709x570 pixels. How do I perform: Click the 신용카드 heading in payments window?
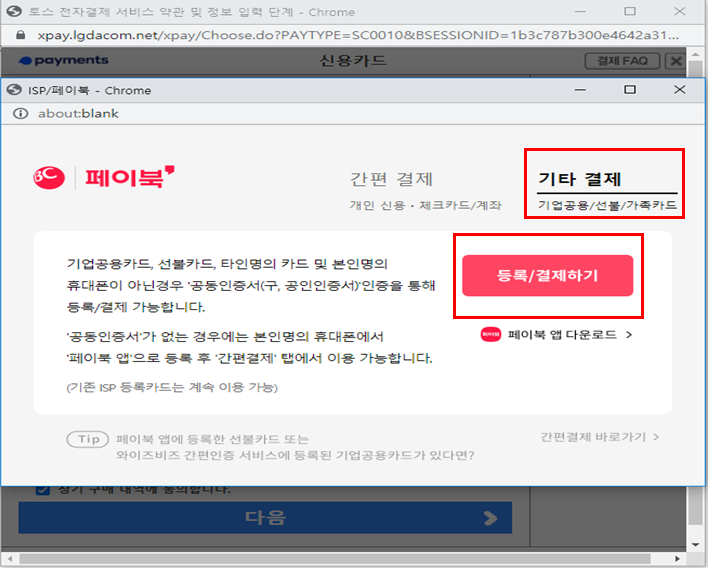[353, 60]
